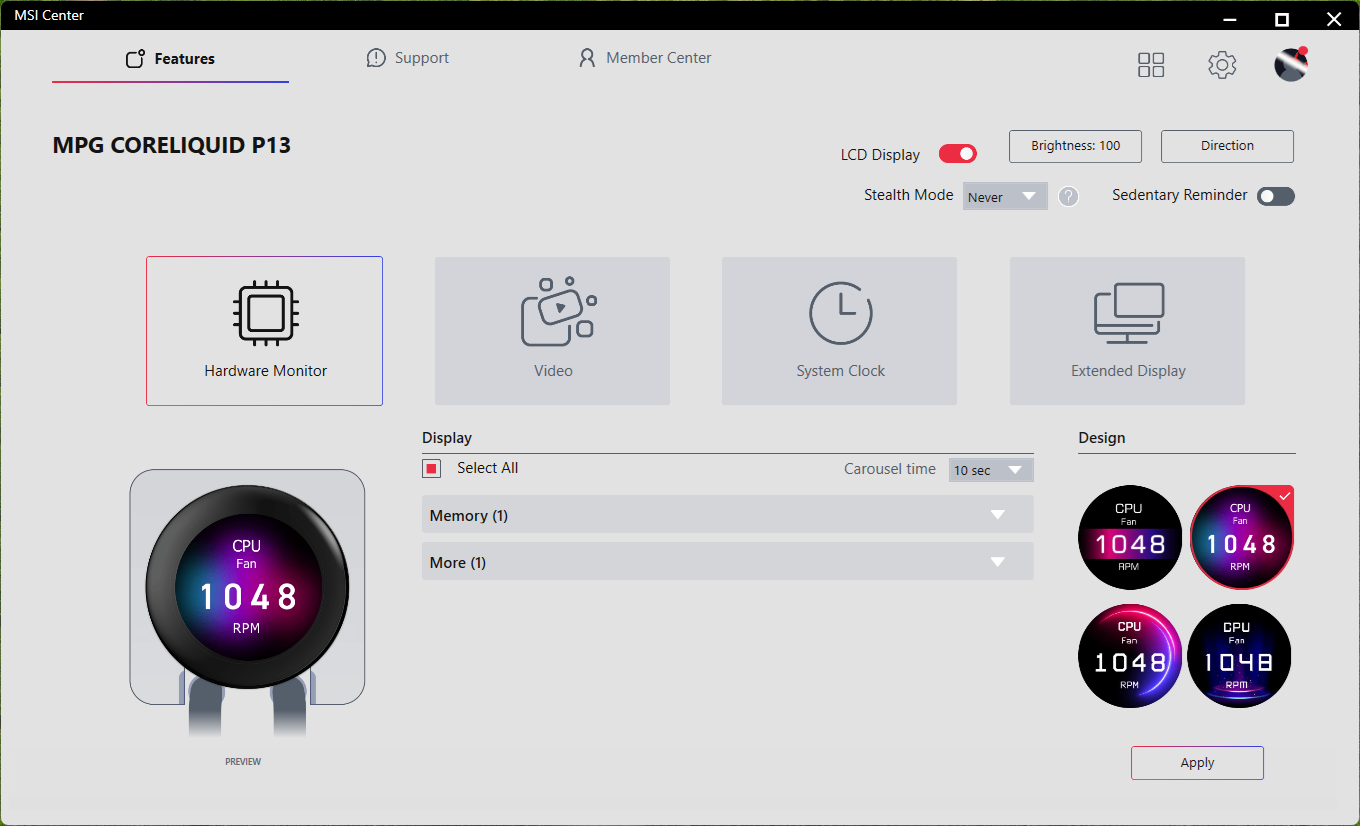Open MSI Center settings gear
Screen dimensions: 1360x826
(x=1222, y=65)
